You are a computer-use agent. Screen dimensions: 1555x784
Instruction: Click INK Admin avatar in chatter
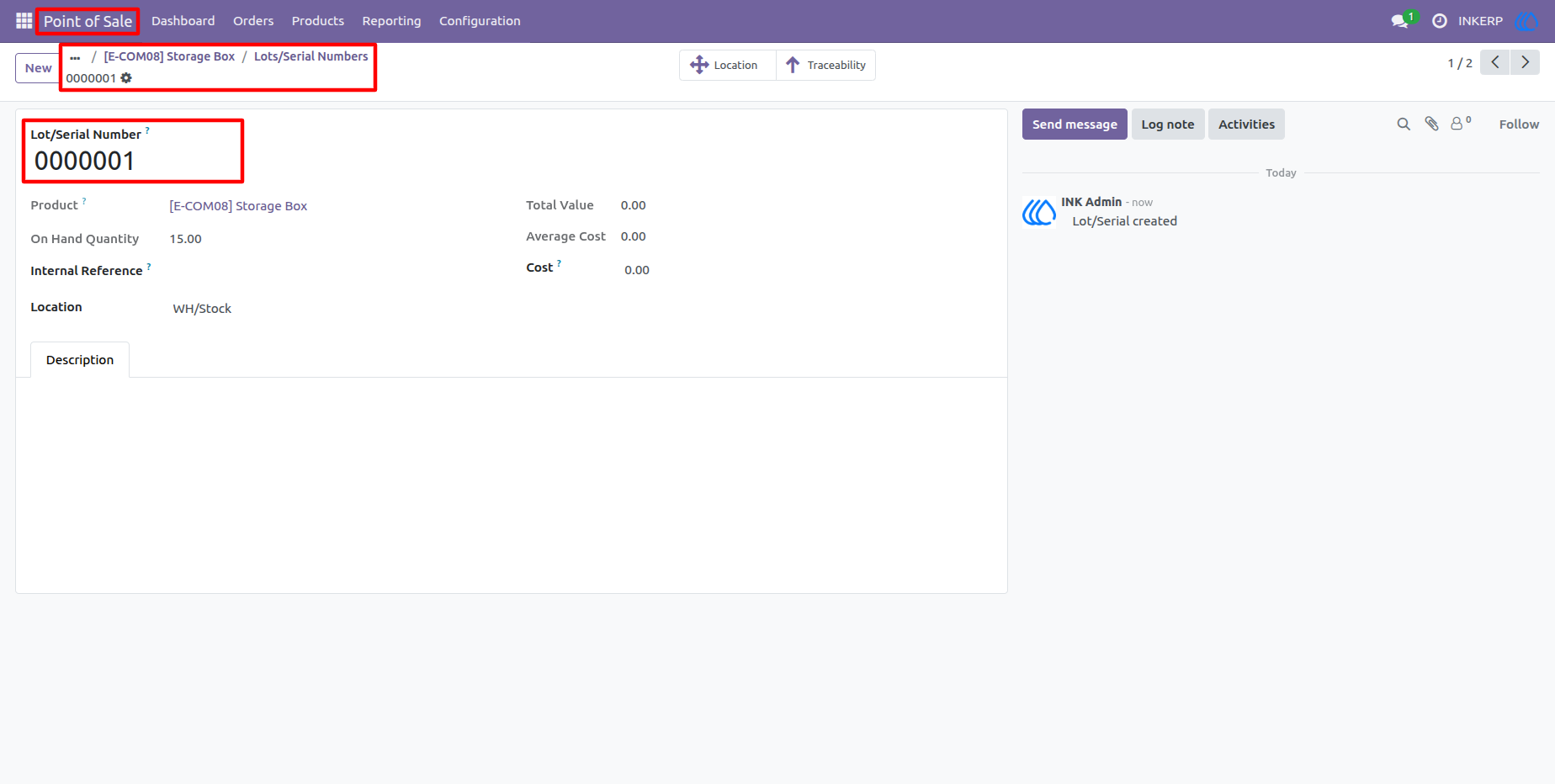pos(1039,212)
